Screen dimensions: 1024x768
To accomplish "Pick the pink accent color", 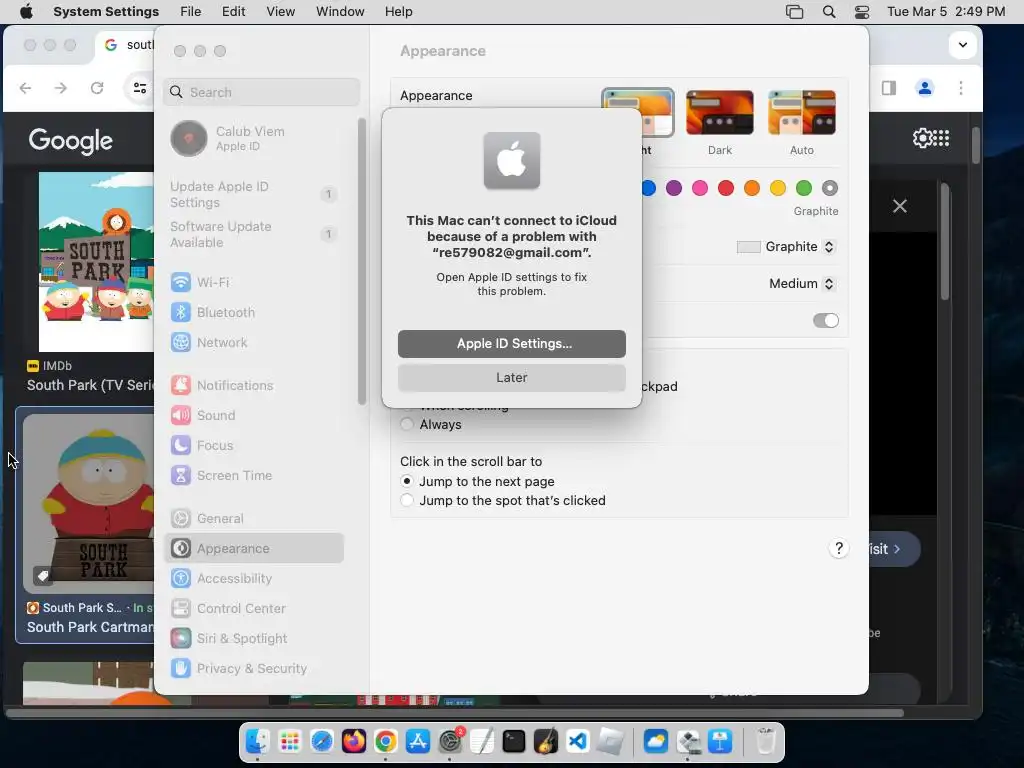I will point(700,188).
